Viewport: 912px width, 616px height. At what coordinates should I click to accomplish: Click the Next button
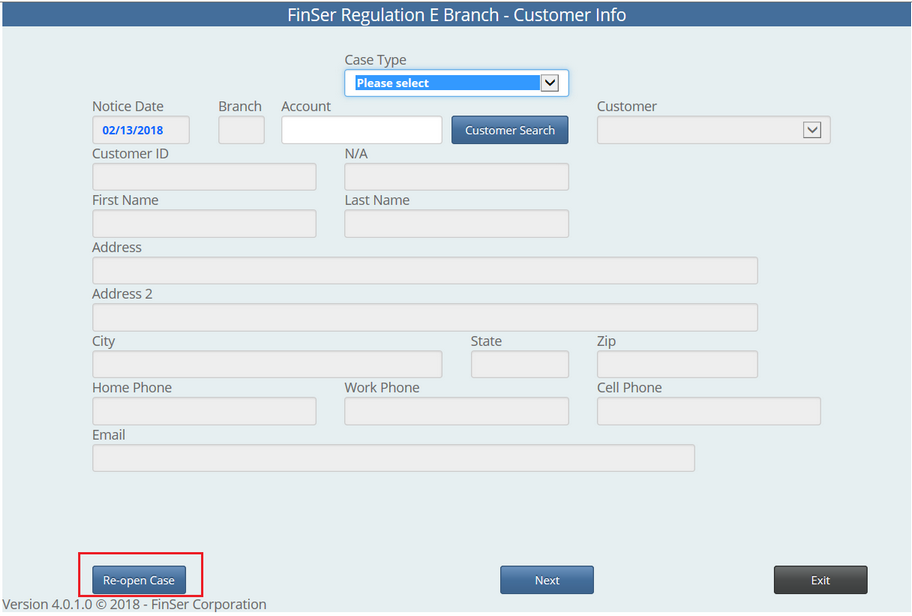pyautogui.click(x=546, y=580)
